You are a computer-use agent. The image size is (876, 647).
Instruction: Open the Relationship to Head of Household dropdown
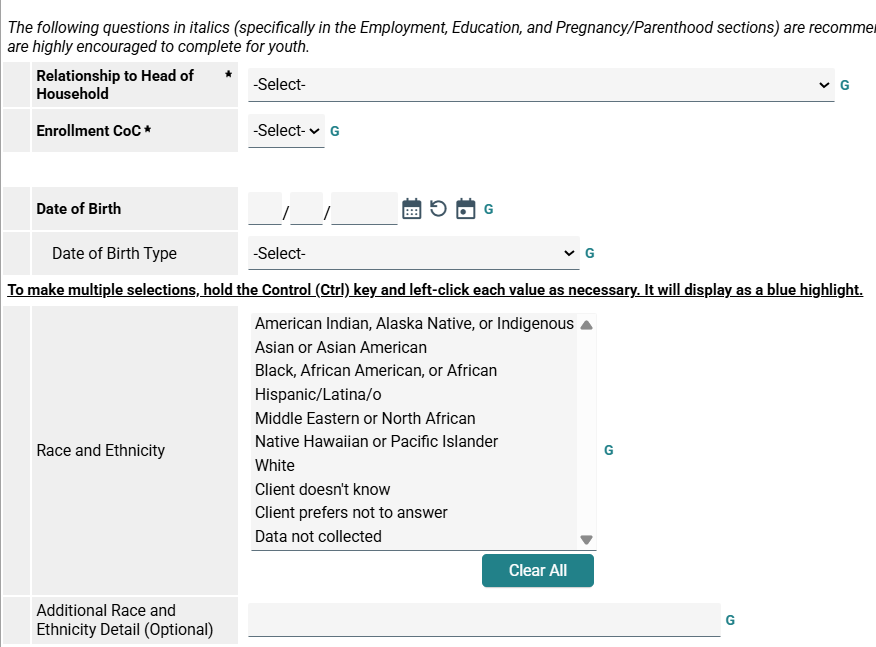[541, 85]
